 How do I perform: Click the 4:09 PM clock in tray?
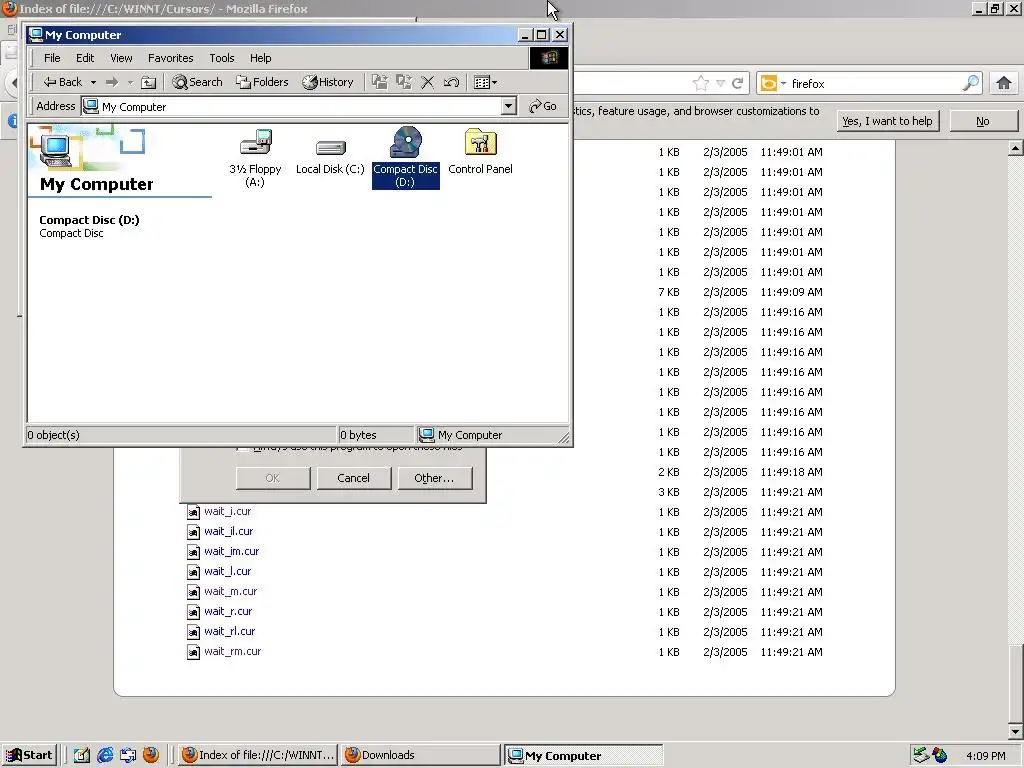(985, 756)
